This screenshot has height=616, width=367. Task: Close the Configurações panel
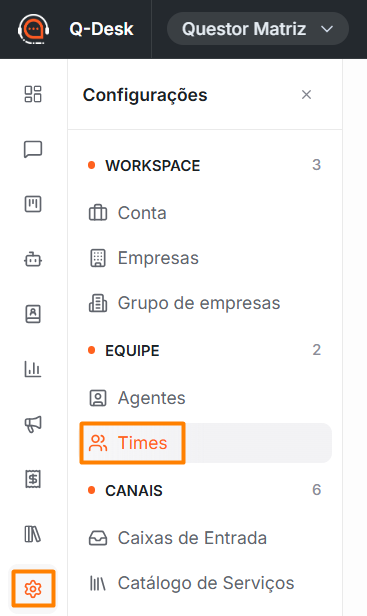coord(306,95)
